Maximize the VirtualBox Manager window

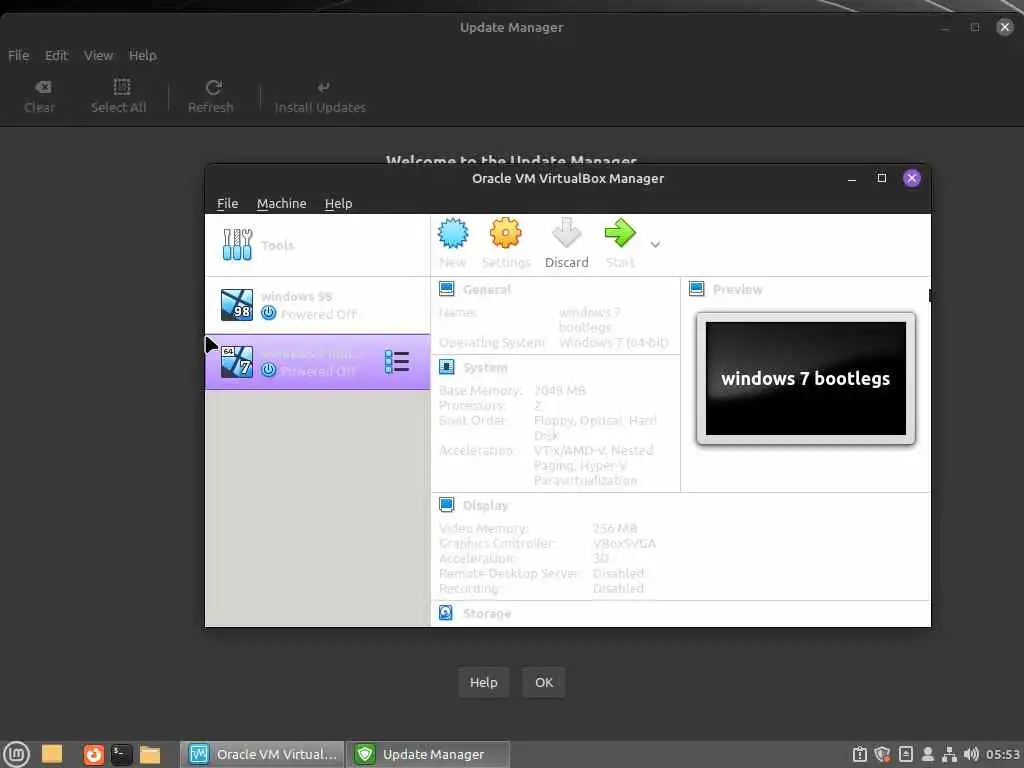882,178
